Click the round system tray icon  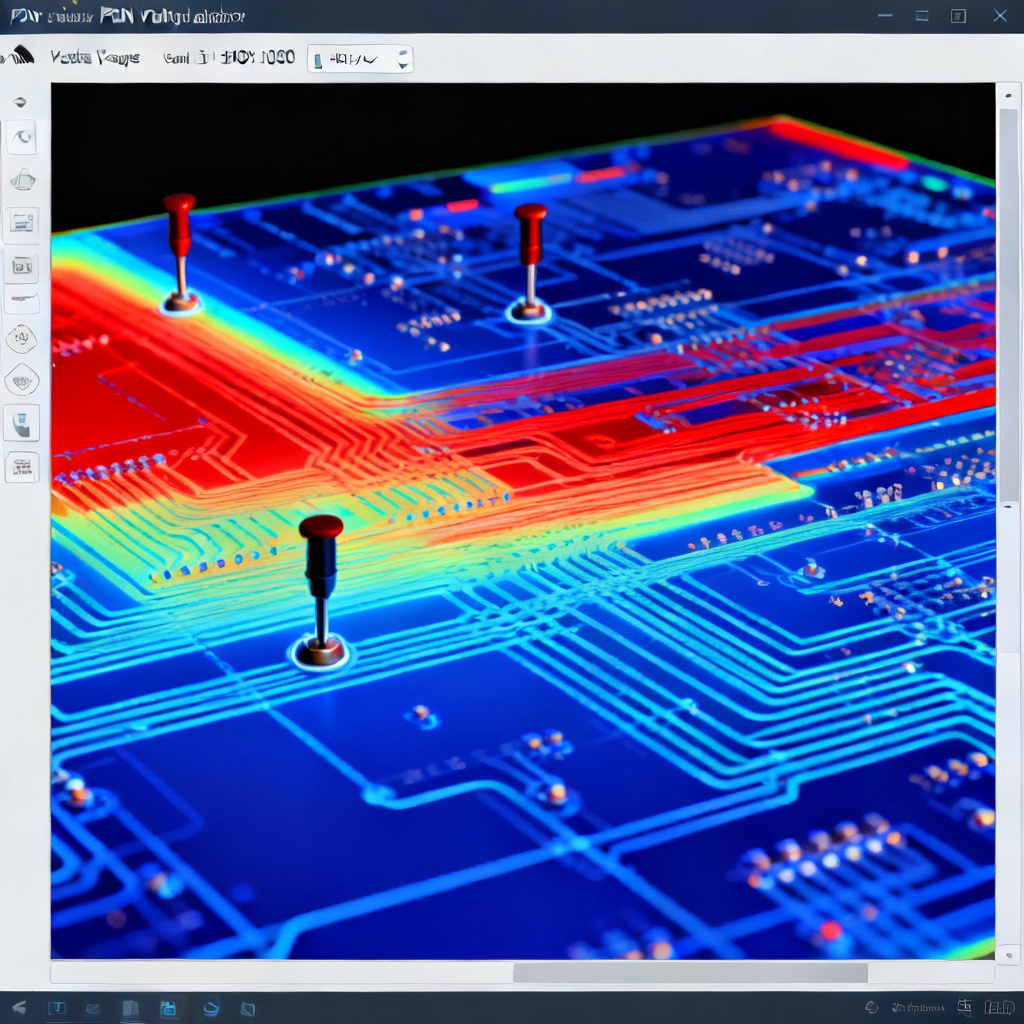pyautogui.click(x=871, y=1008)
